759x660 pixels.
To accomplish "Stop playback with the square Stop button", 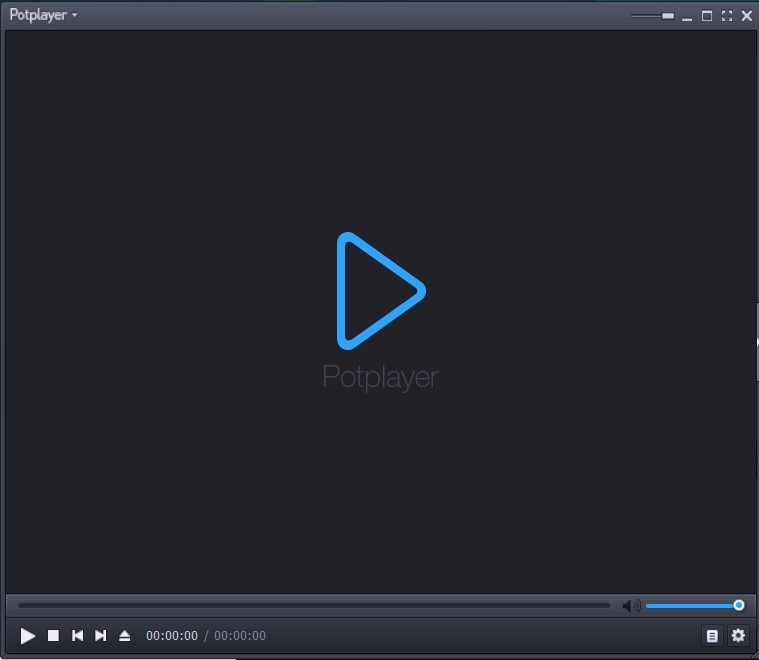I will (x=53, y=635).
